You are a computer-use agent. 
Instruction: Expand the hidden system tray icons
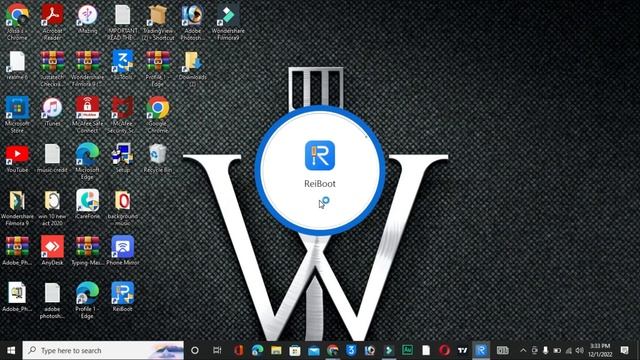[x=523, y=350]
